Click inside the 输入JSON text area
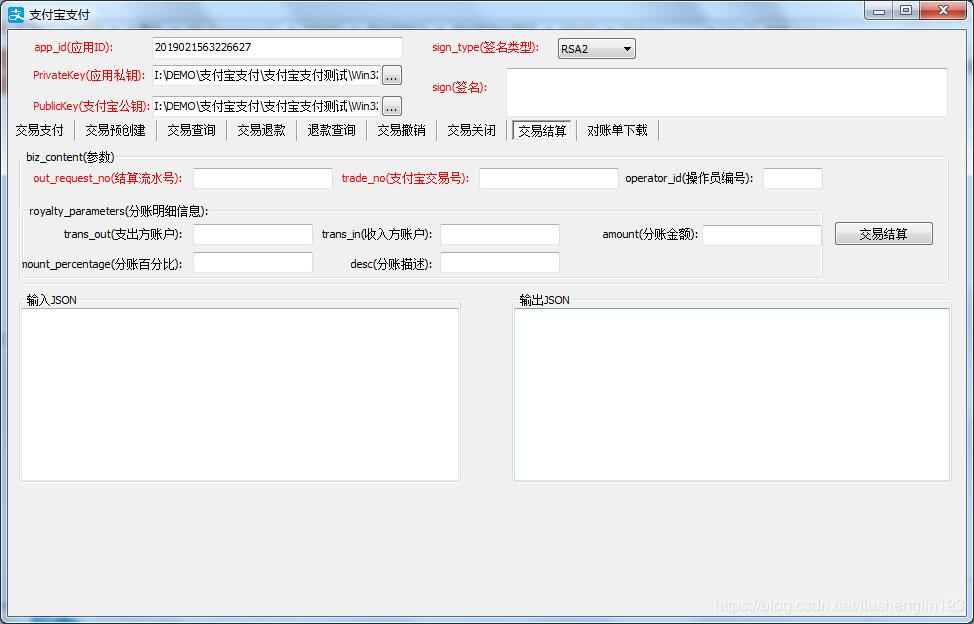The height and width of the screenshot is (624, 974). [240, 394]
